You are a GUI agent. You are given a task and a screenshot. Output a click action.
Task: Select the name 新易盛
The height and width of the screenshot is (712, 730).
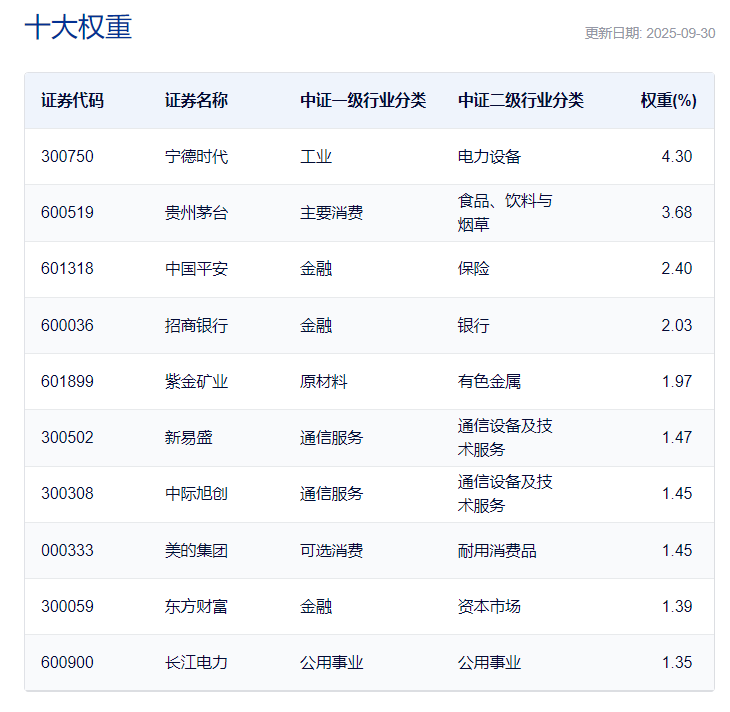click(x=189, y=438)
